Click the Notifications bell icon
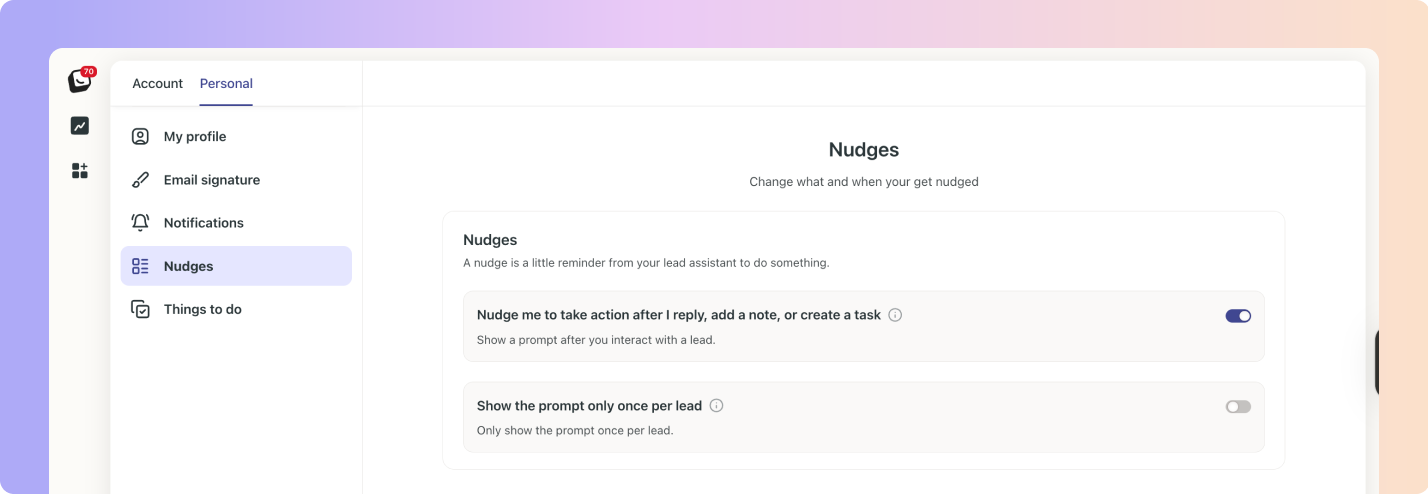Image resolution: width=1428 pixels, height=494 pixels. click(141, 223)
